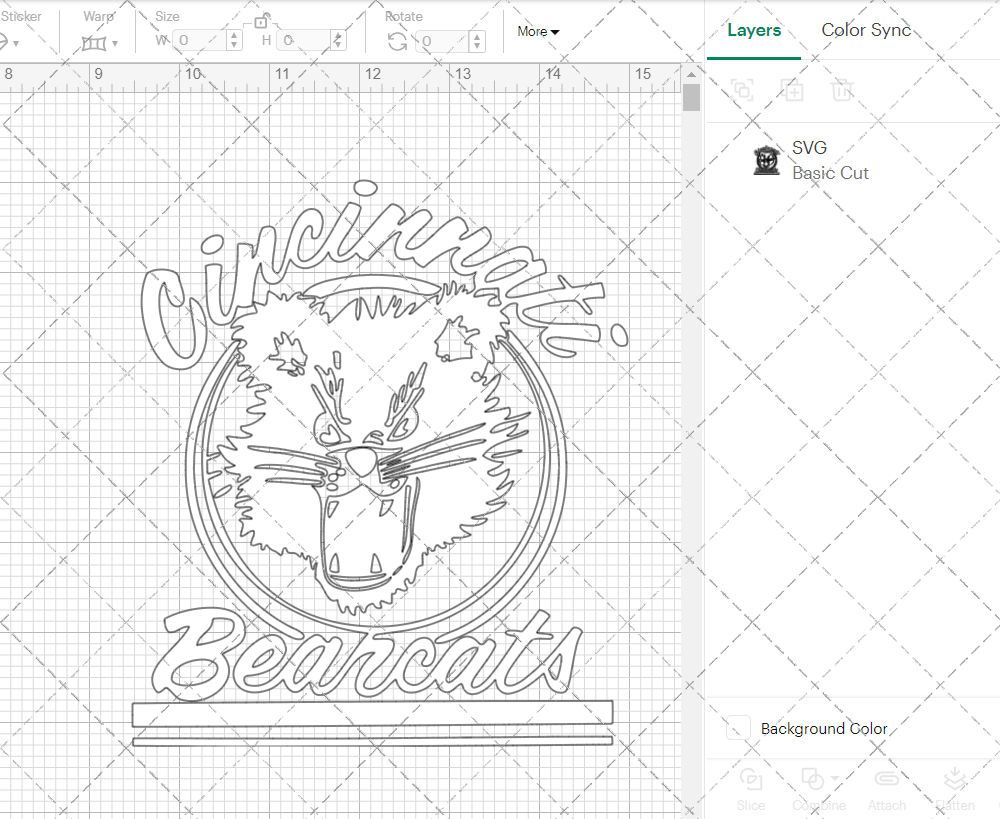The height and width of the screenshot is (819, 1000).
Task: Click the Sticker tool icon
Action: pyautogui.click(x=8, y=40)
